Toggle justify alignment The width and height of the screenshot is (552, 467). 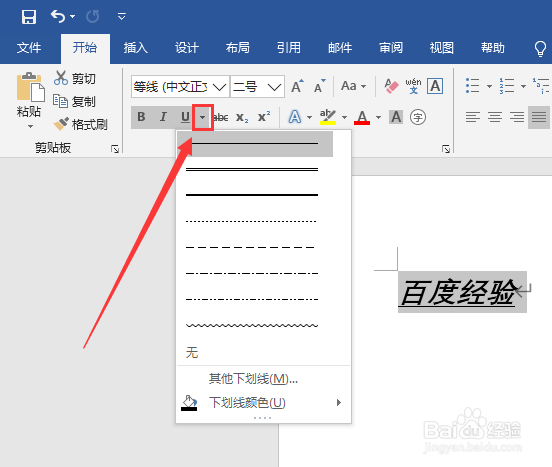click(x=539, y=117)
